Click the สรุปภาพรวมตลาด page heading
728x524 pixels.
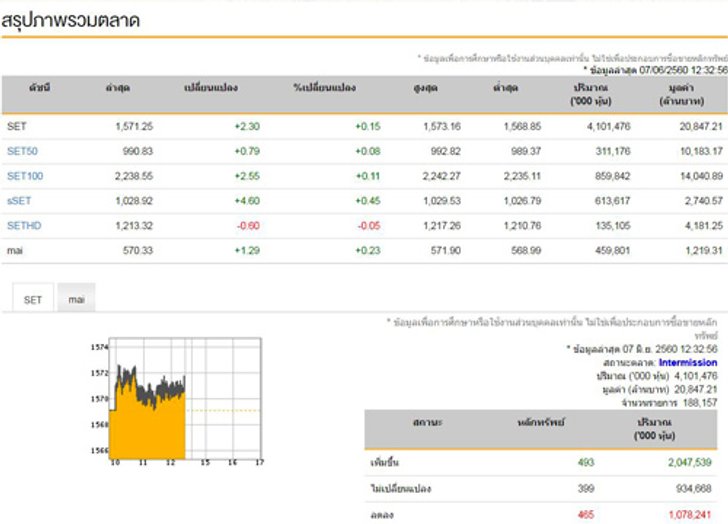[x=71, y=20]
